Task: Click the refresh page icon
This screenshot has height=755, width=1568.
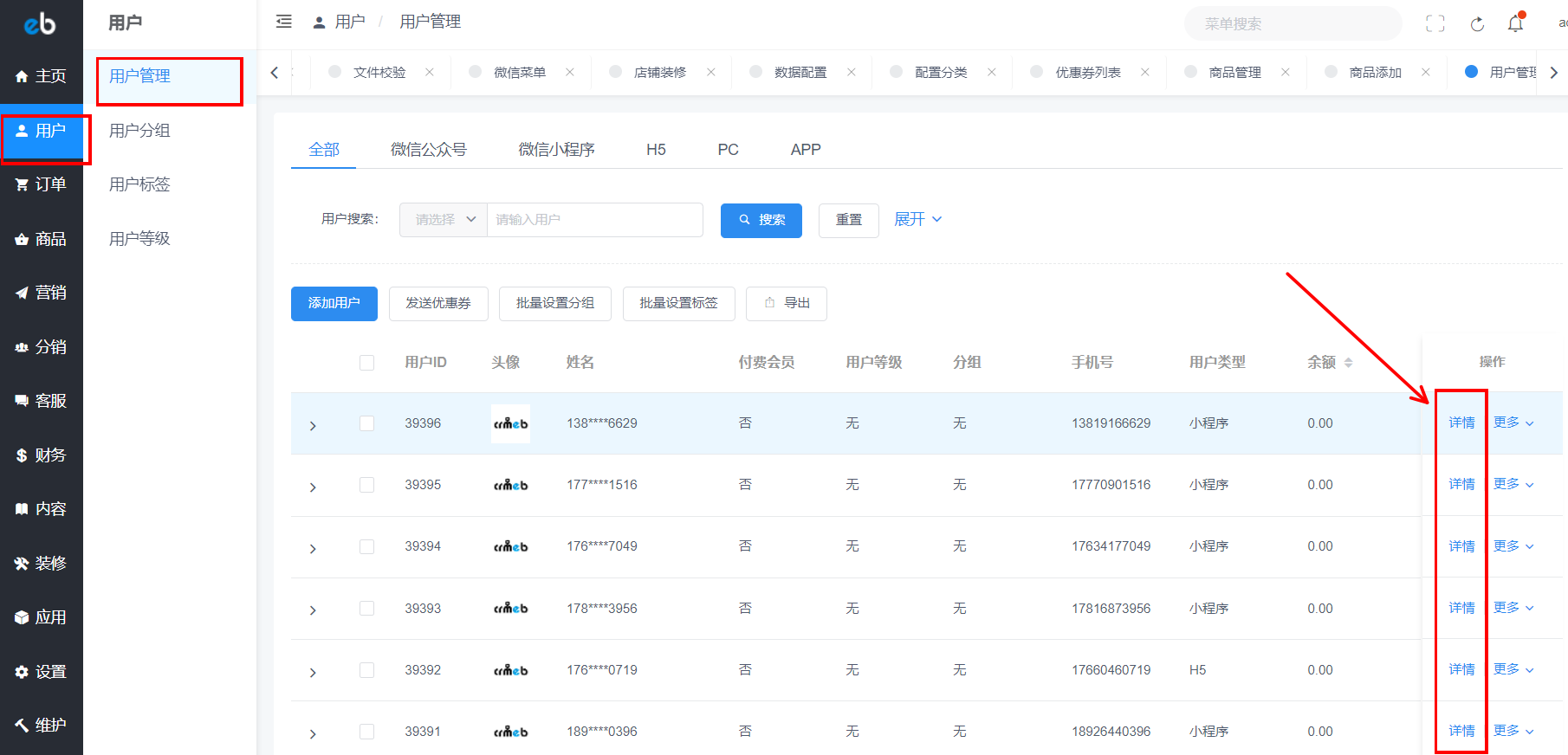Action: (1477, 24)
